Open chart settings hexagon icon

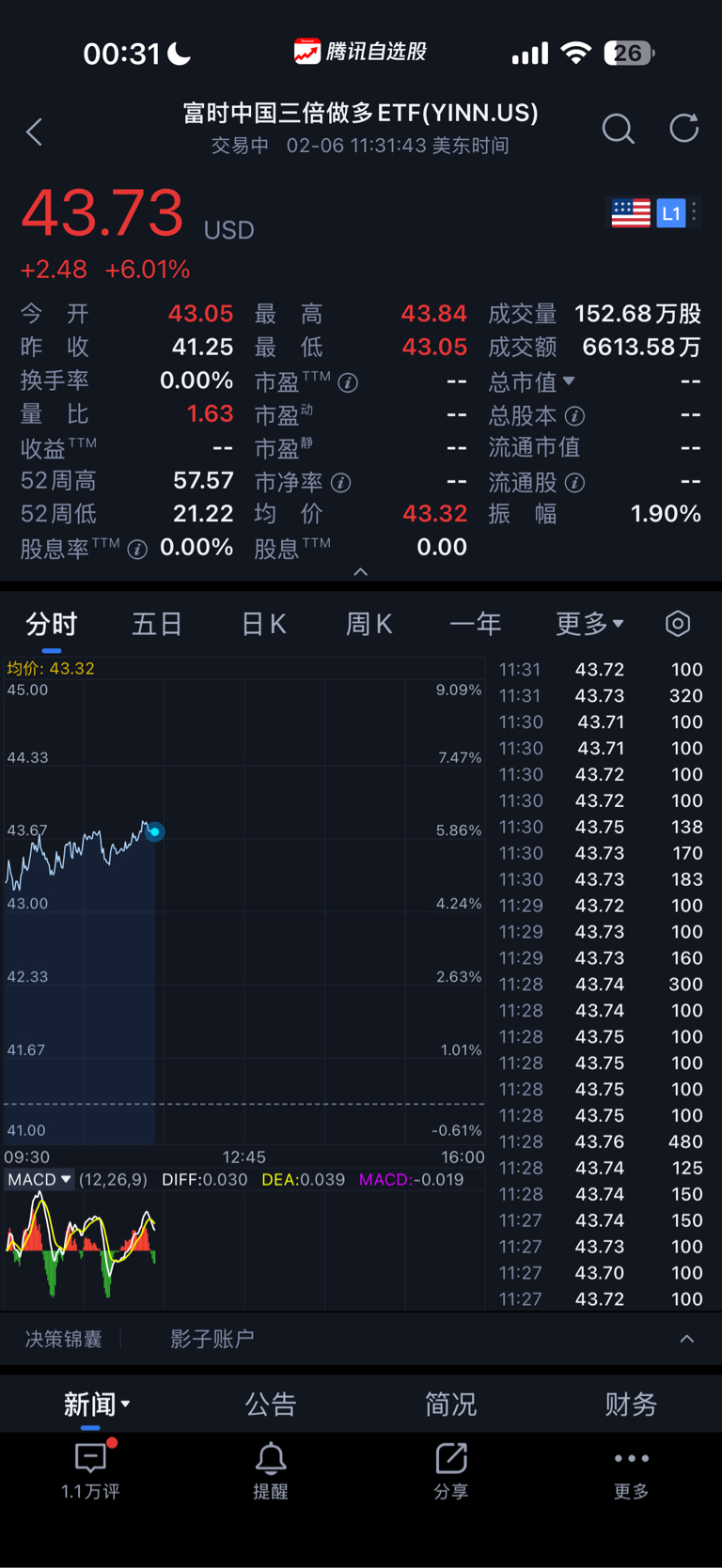(678, 624)
